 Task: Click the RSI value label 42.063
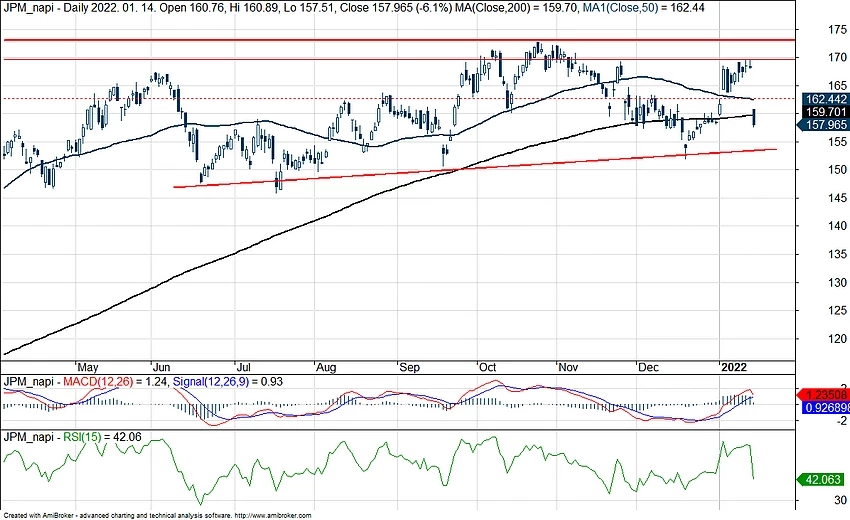point(821,479)
